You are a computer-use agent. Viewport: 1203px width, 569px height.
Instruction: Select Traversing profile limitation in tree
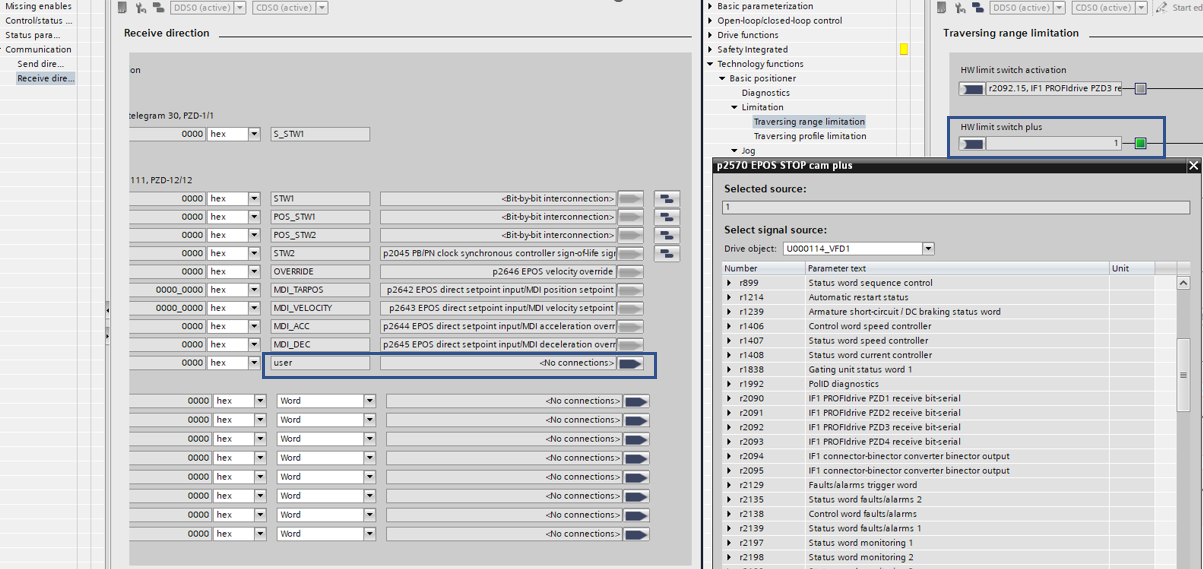pos(809,136)
